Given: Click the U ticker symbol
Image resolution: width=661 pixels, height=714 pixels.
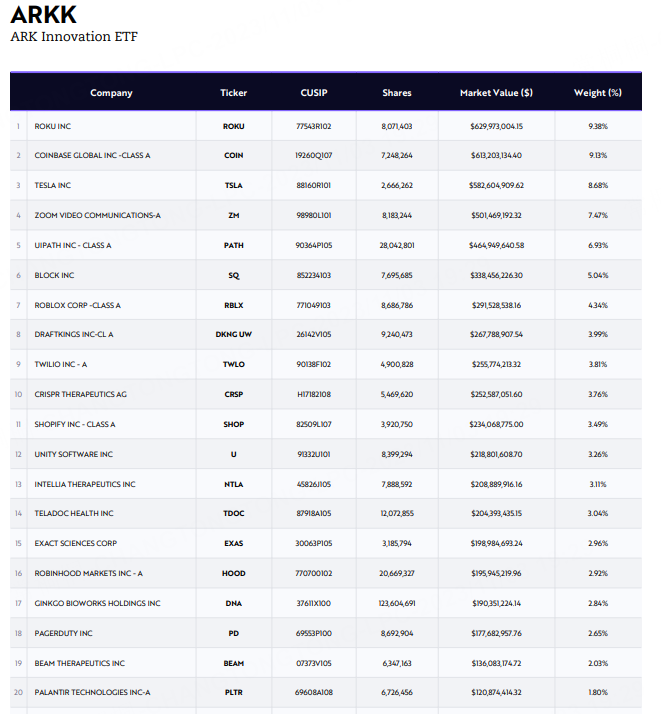Looking at the screenshot, I should [234, 454].
